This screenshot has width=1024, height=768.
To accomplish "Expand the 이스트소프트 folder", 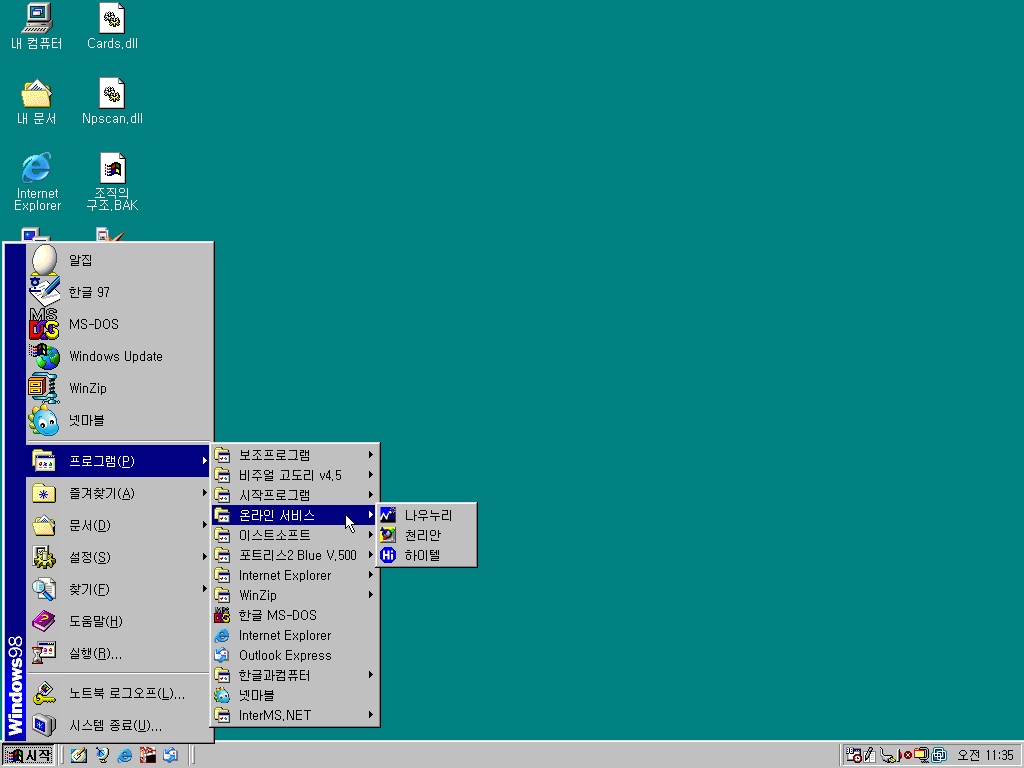I will [295, 535].
